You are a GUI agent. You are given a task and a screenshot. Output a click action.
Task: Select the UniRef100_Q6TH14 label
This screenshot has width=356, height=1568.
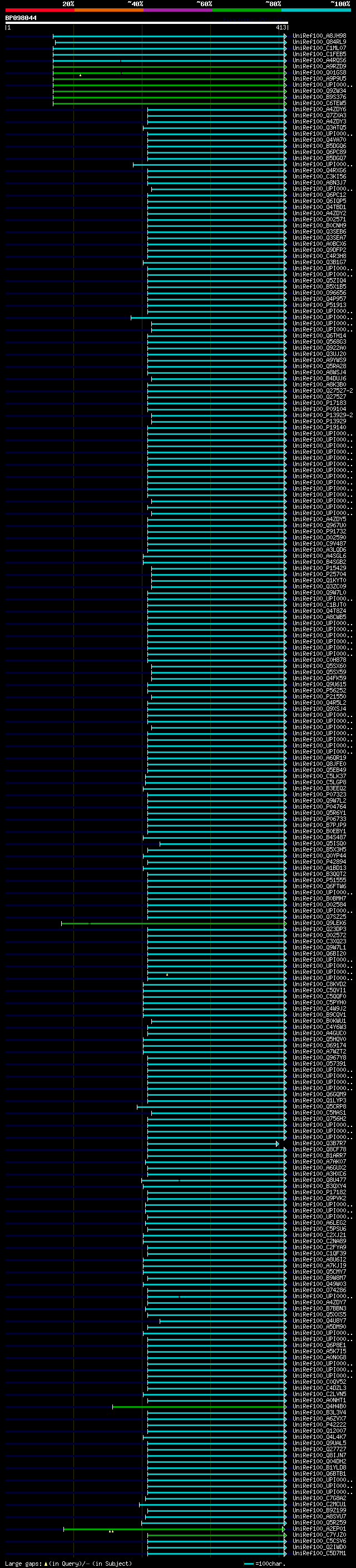pos(319,335)
